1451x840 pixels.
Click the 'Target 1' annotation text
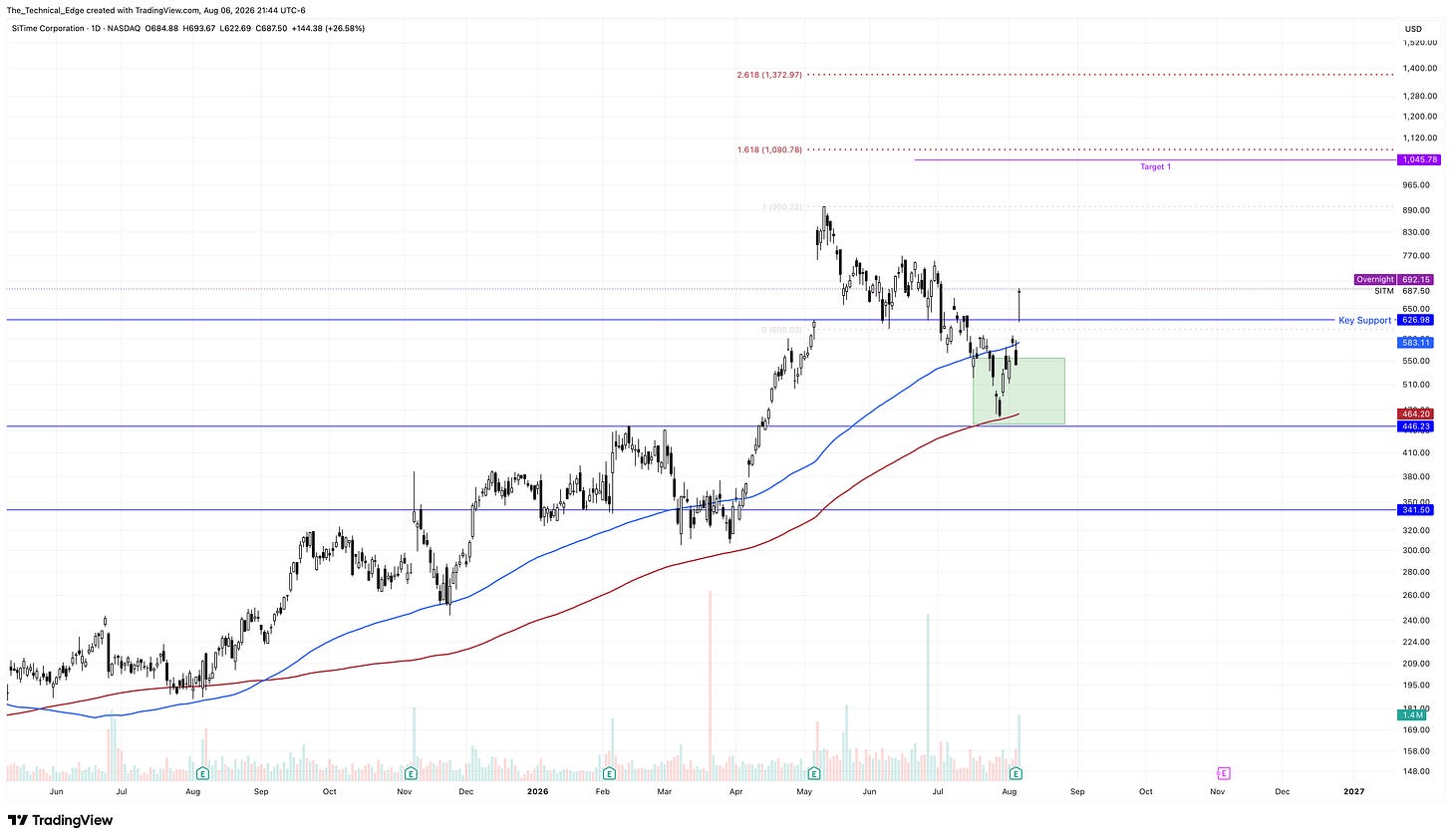pyautogui.click(x=1156, y=167)
